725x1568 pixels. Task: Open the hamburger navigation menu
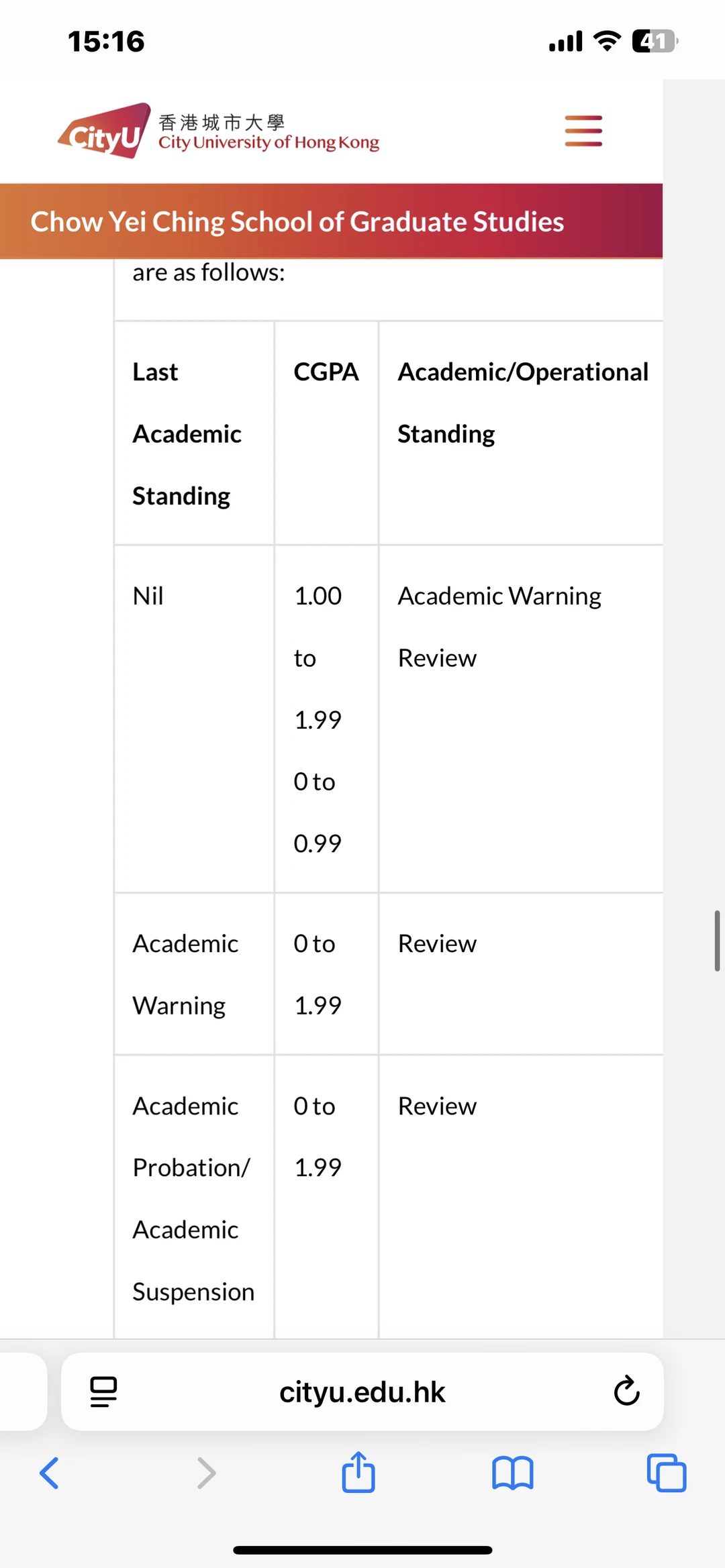[583, 131]
